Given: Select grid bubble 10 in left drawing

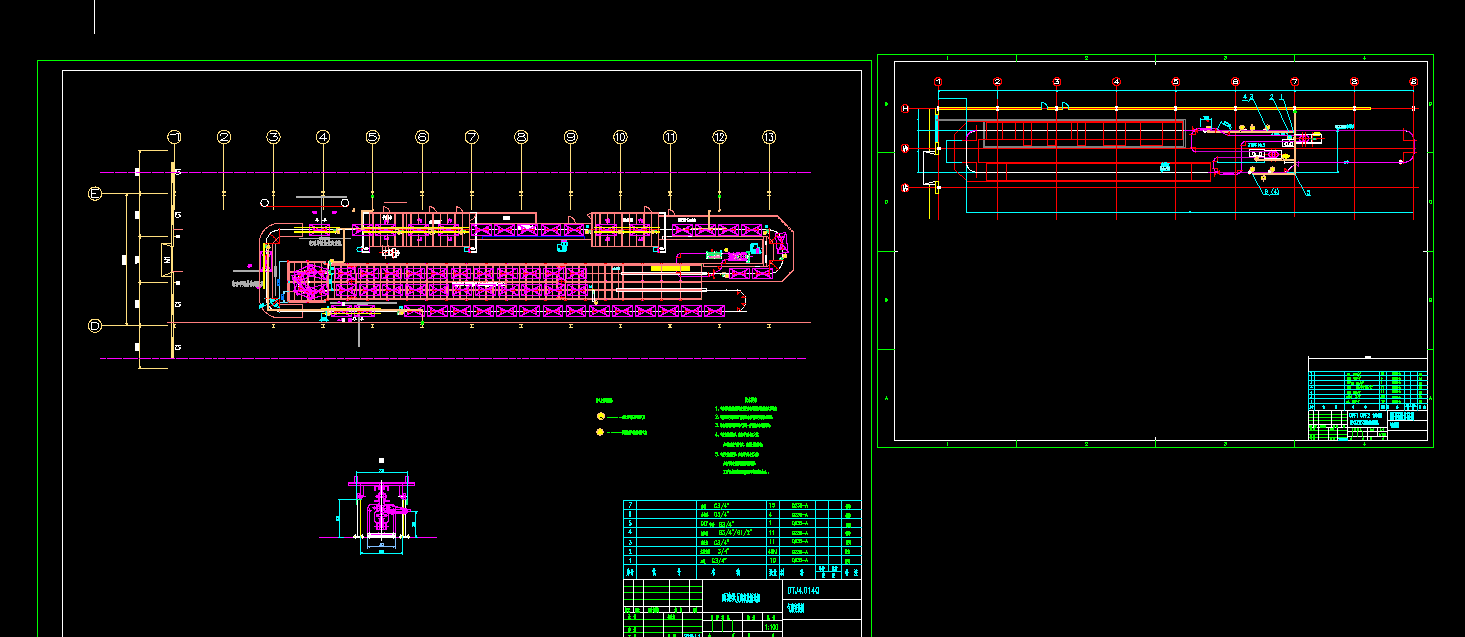Looking at the screenshot, I should (620, 137).
